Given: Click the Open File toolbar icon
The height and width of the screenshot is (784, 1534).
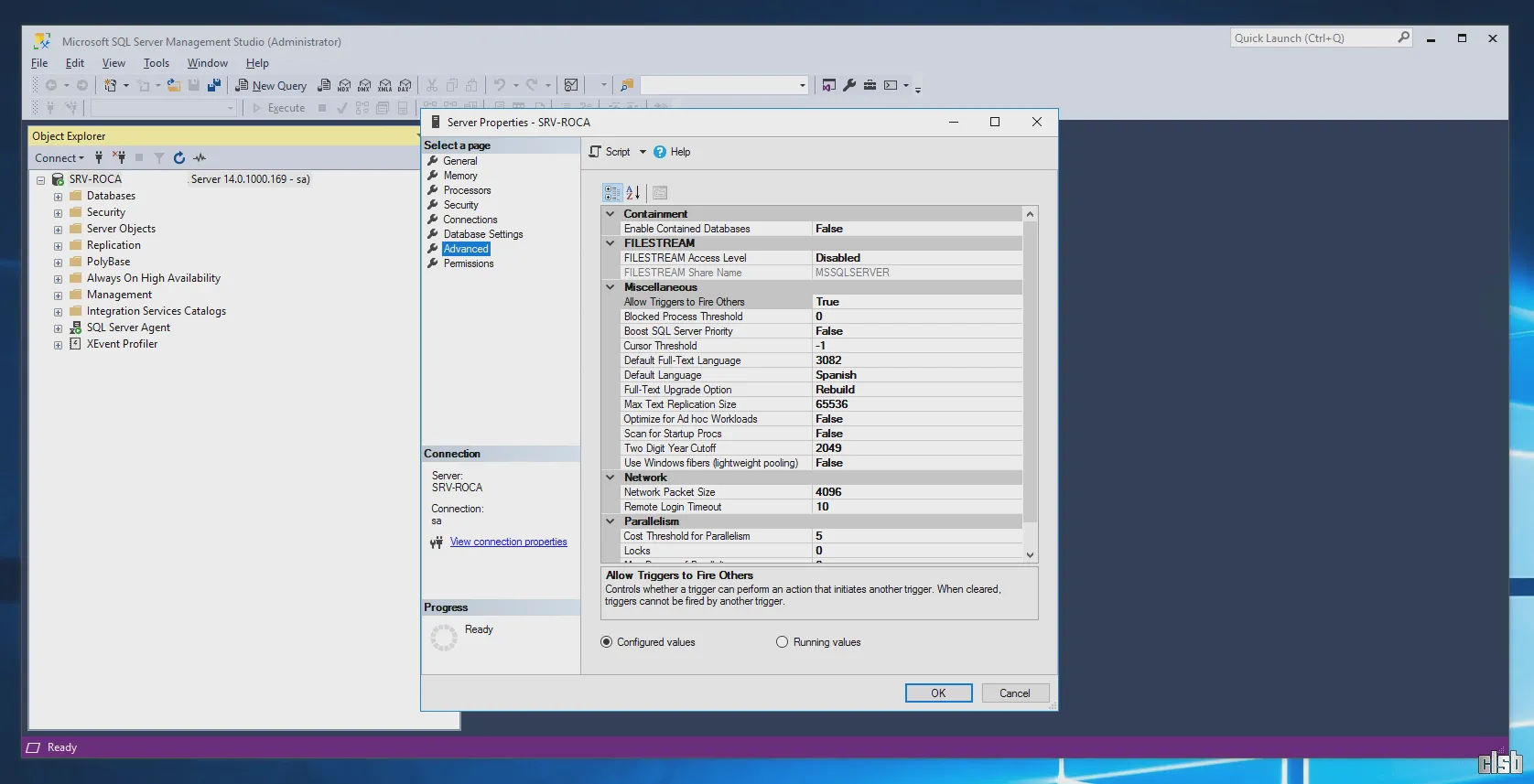Looking at the screenshot, I should click(173, 85).
